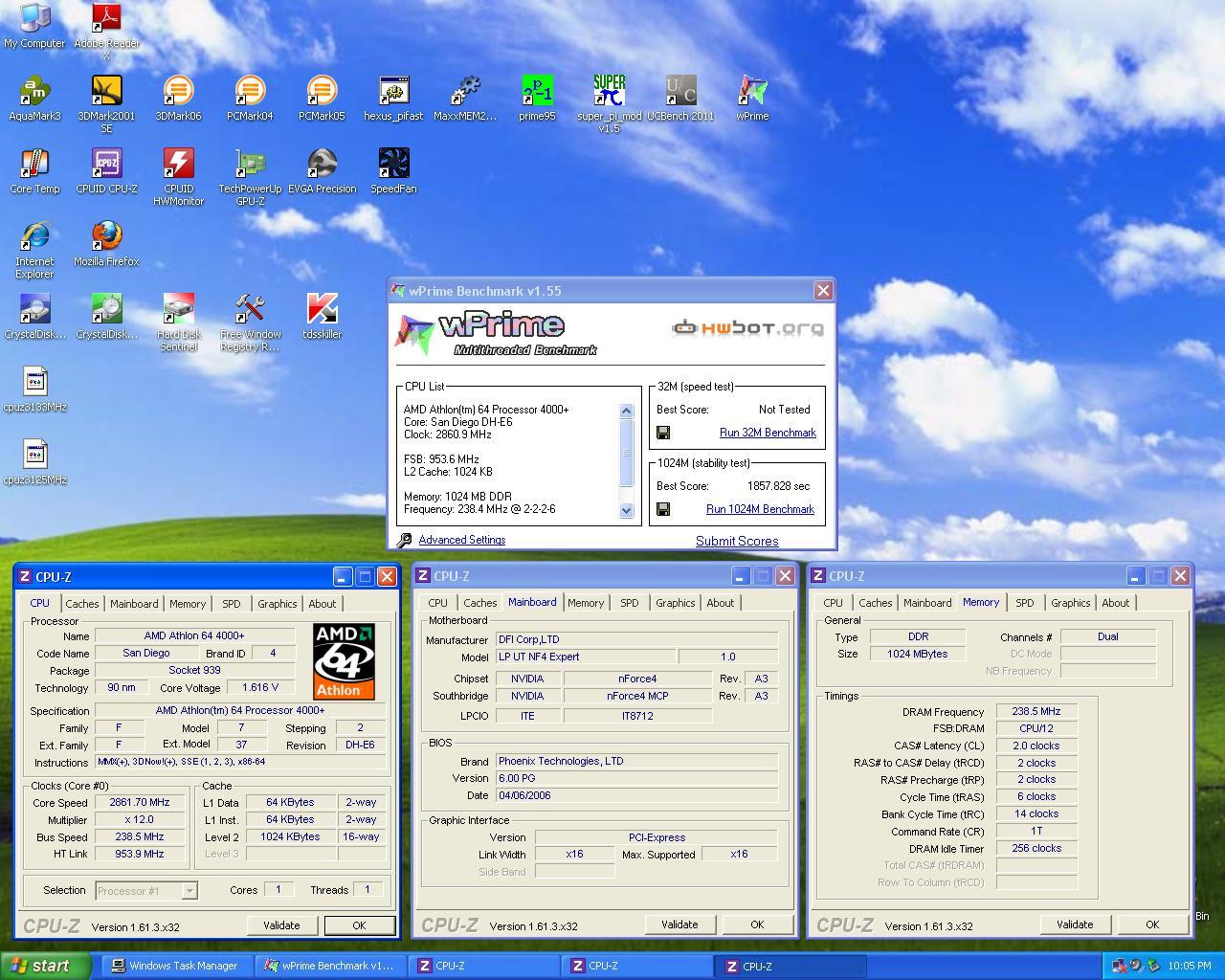Open Adobe Reader X desktop icon
The width and height of the screenshot is (1225, 980).
[x=106, y=30]
